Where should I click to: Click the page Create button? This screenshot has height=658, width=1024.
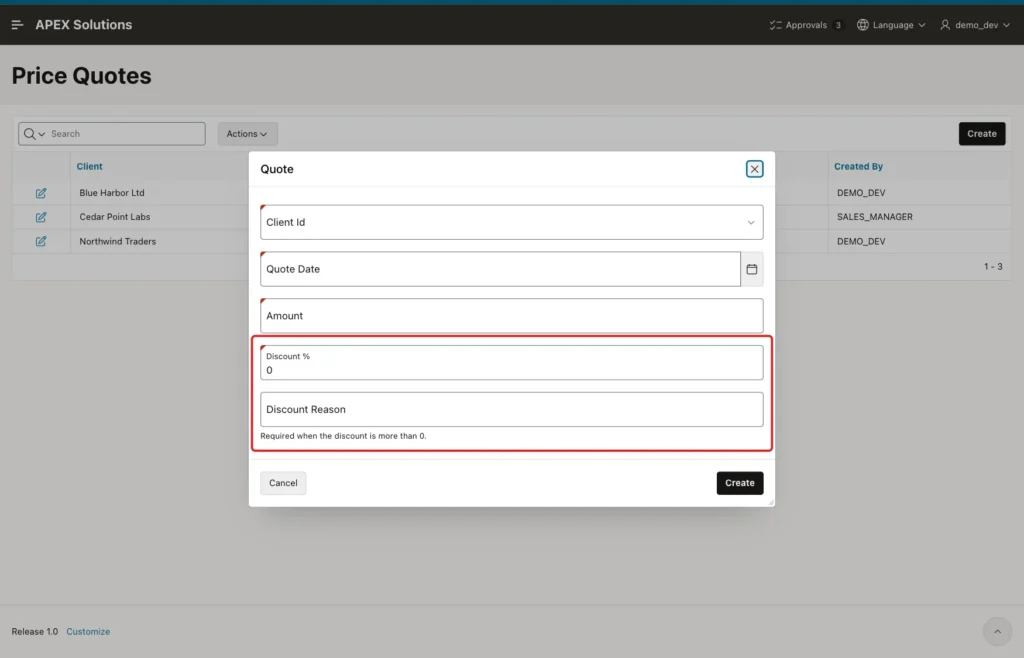click(982, 134)
